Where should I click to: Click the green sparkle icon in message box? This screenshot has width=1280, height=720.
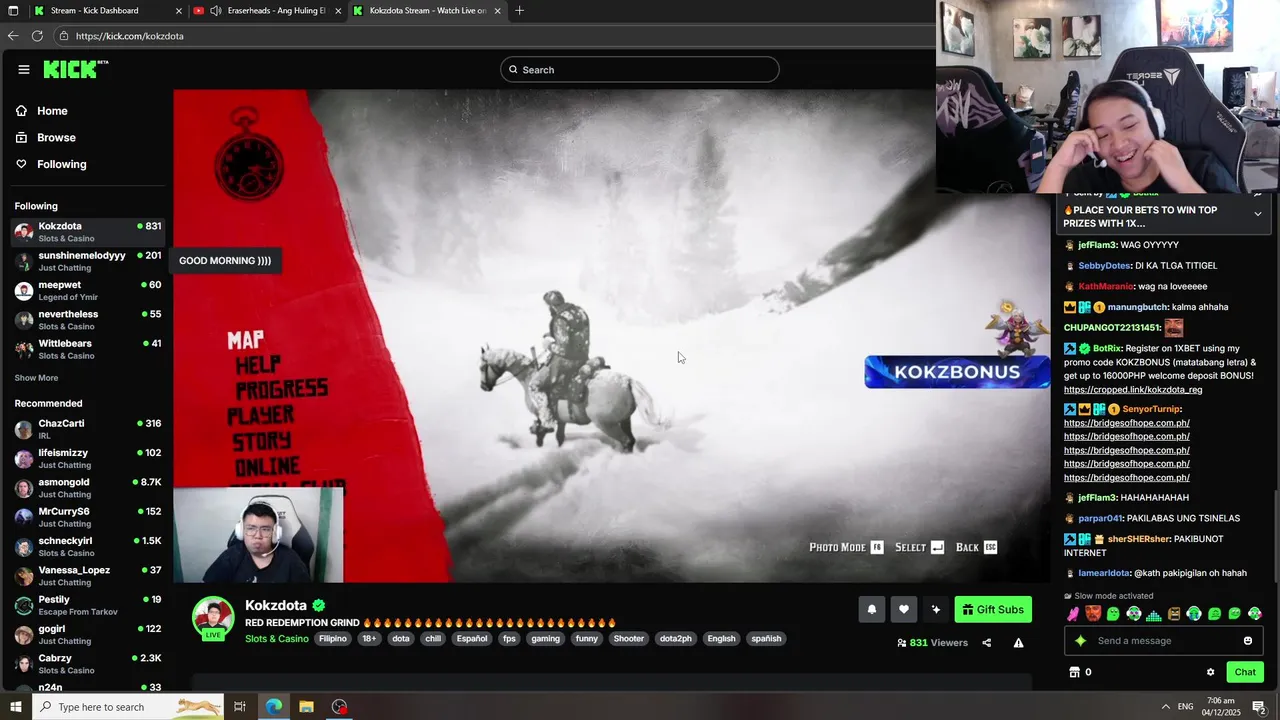pyautogui.click(x=1080, y=641)
